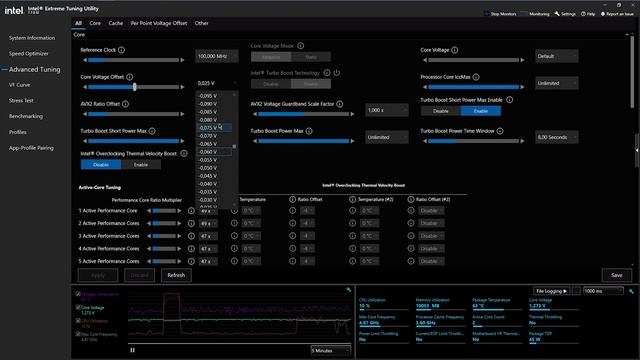
Task: Toggle the CPU Utilization graph checkbox
Action: coord(78,320)
